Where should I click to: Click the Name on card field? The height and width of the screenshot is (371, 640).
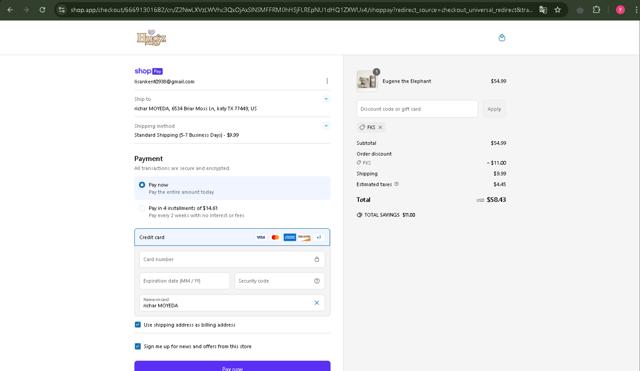(232, 303)
